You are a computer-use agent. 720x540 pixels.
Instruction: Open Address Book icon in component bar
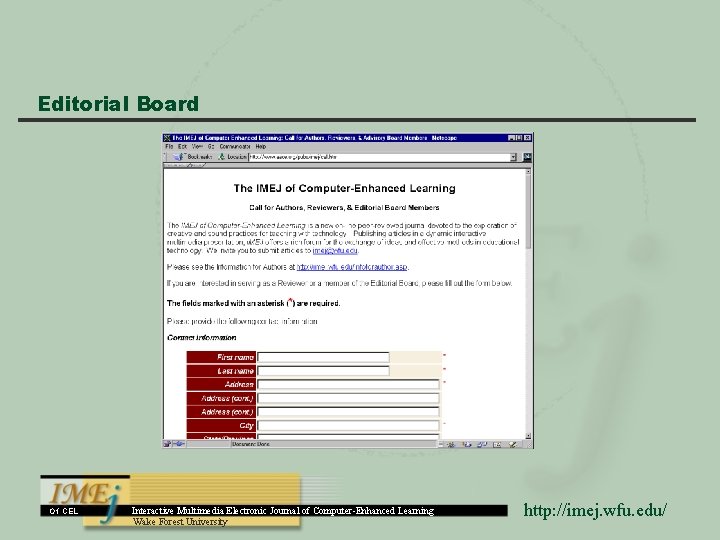pos(497,444)
